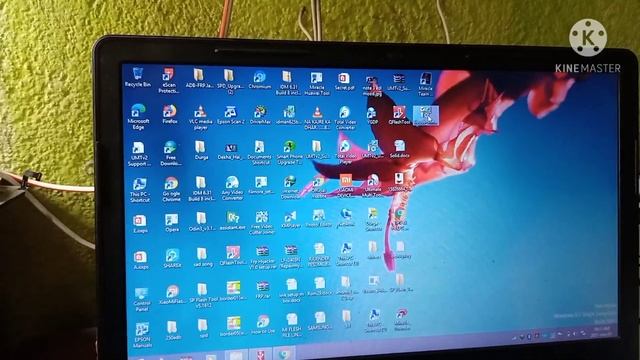This screenshot has width=640, height=360.
Task: Open the E.oxps file
Action: pyautogui.click(x=140, y=224)
